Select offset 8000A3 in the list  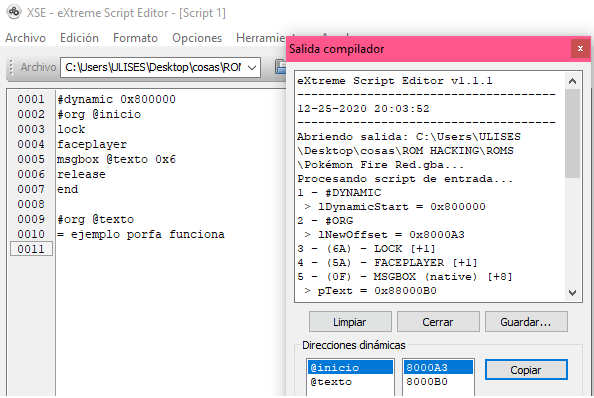pyautogui.click(x=438, y=367)
